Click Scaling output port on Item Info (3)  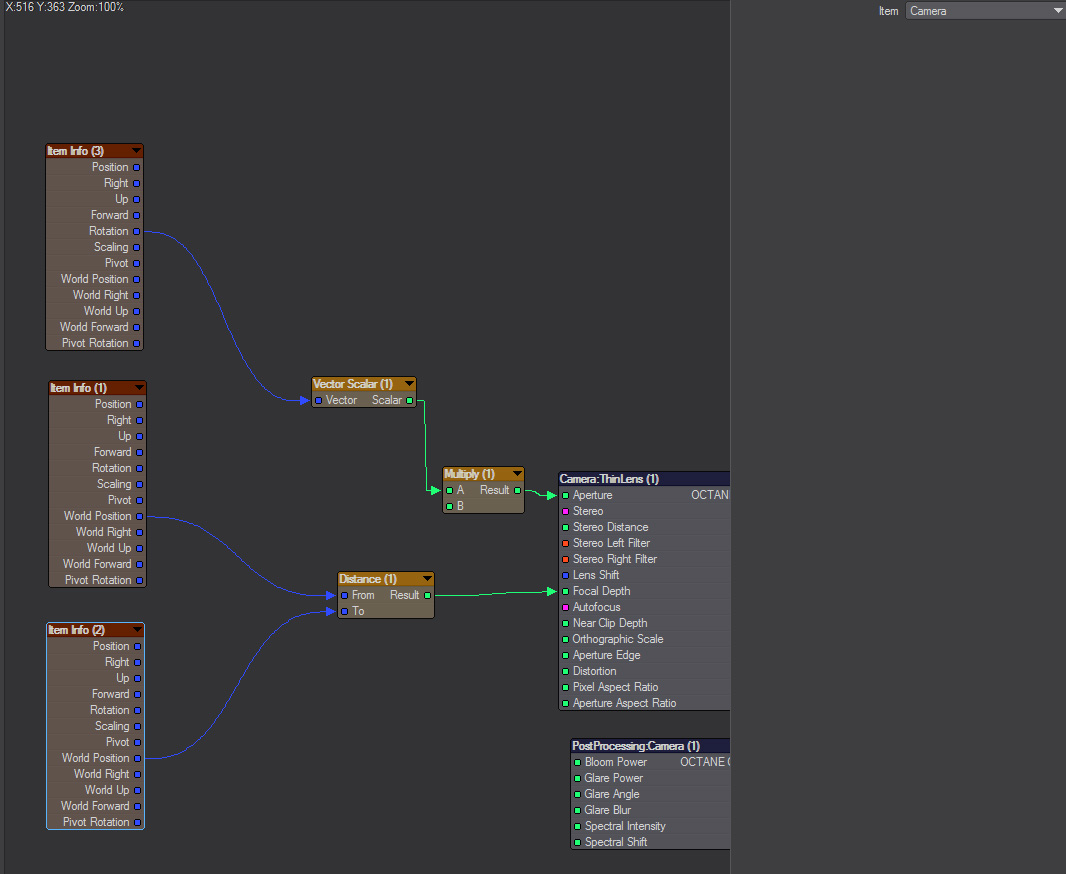click(137, 247)
